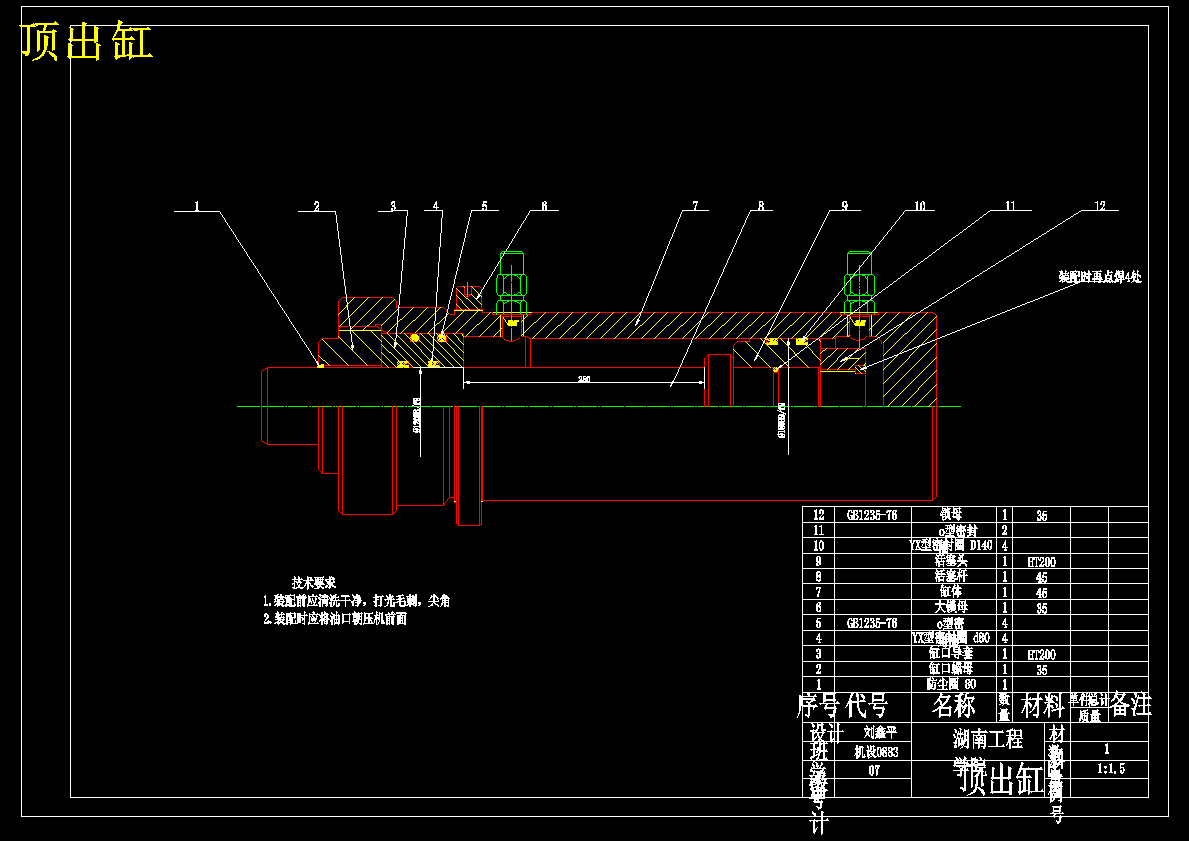Click the 技术要求 heading
1189x841 pixels.
click(x=314, y=583)
